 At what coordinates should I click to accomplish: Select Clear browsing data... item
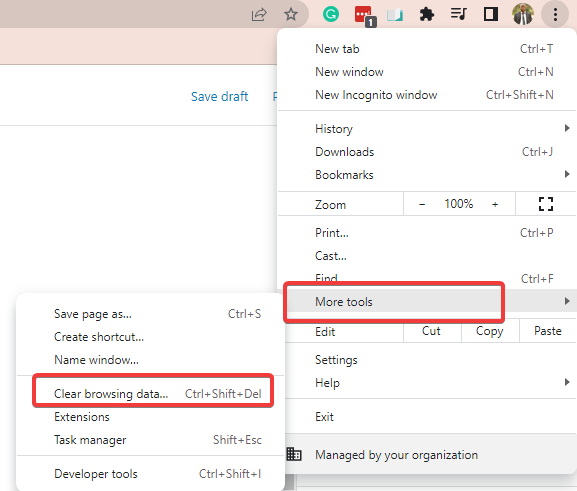[x=151, y=394]
